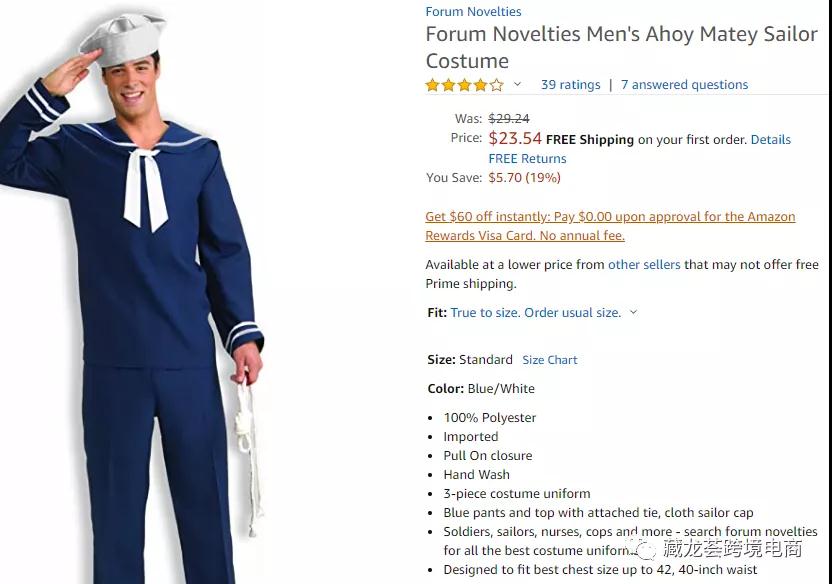Click the FREE Returns link
832x584 pixels.
(527, 159)
